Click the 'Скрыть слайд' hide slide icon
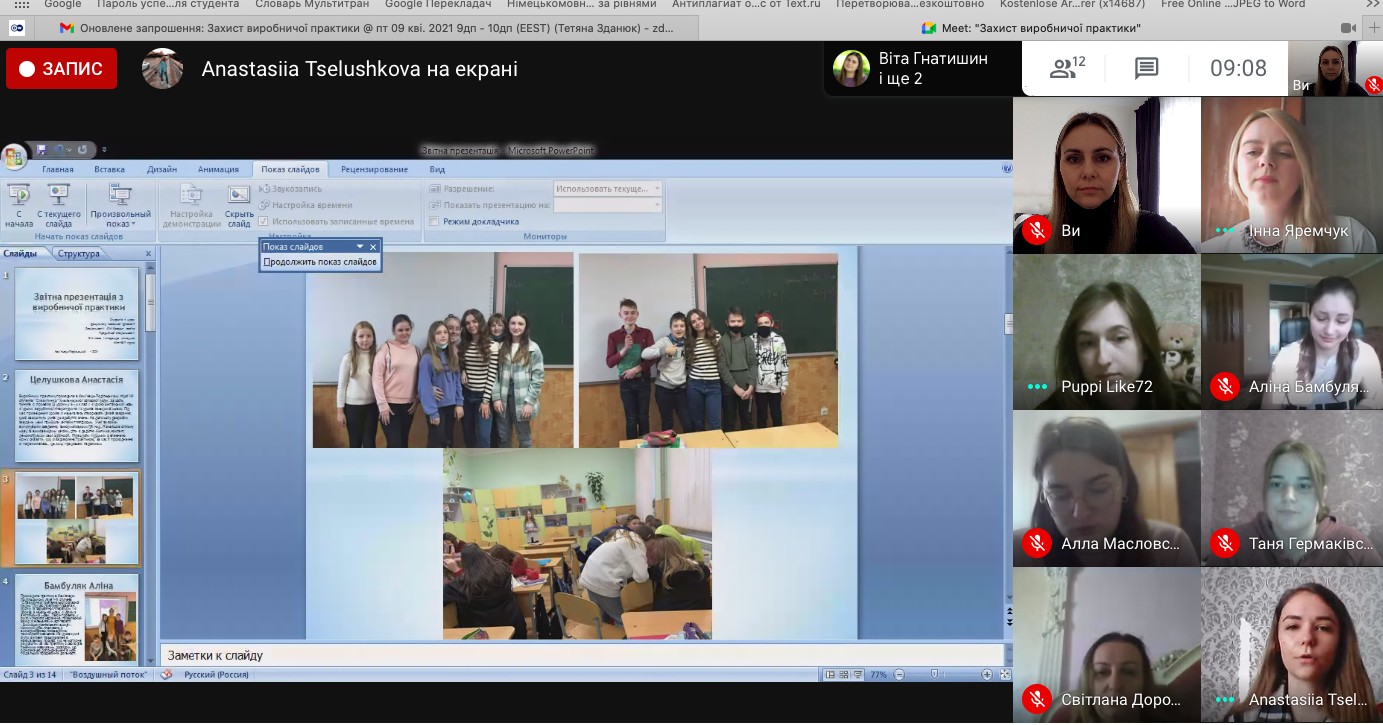Image resolution: width=1383 pixels, height=725 pixels. [x=239, y=196]
